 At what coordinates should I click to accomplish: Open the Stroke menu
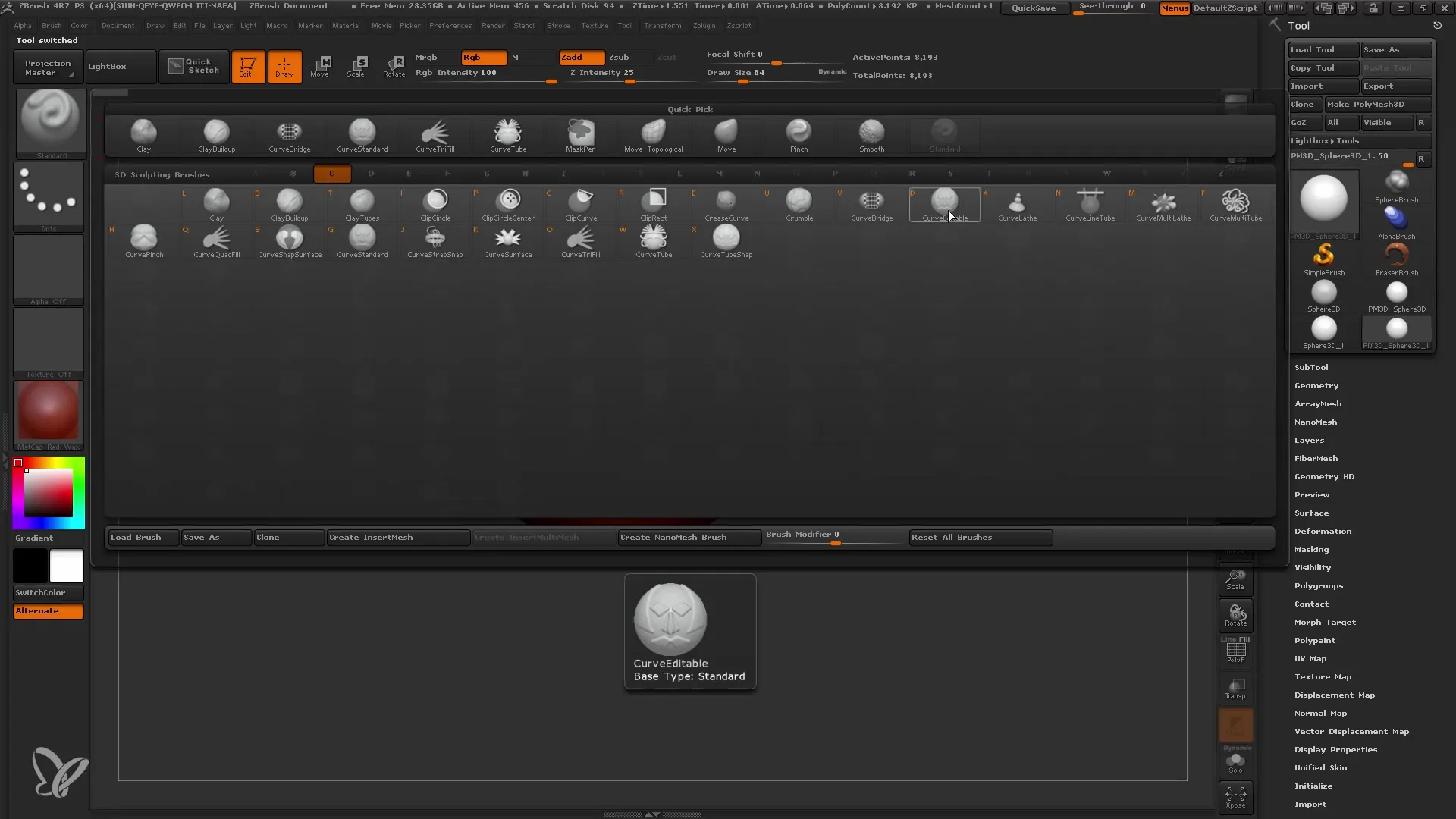558,26
